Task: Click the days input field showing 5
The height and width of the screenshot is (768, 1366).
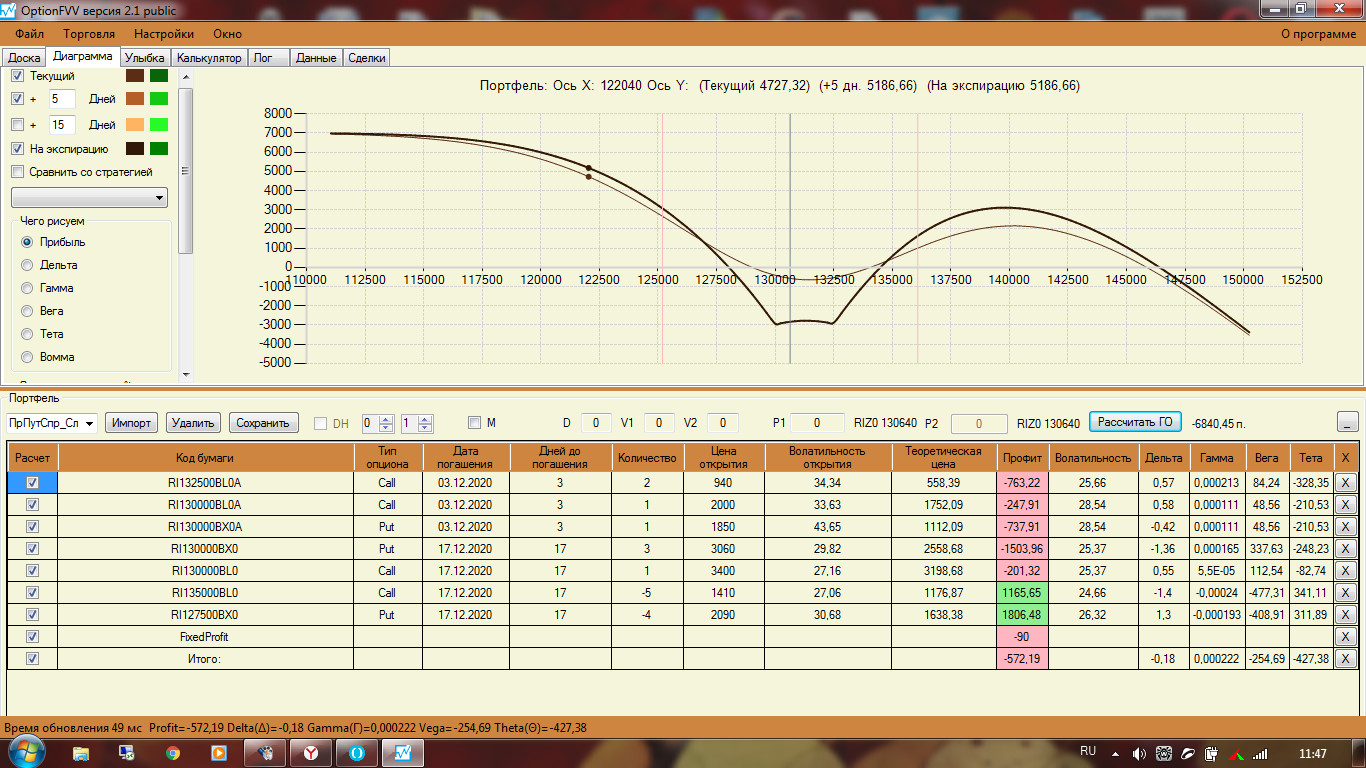Action: pyautogui.click(x=62, y=99)
